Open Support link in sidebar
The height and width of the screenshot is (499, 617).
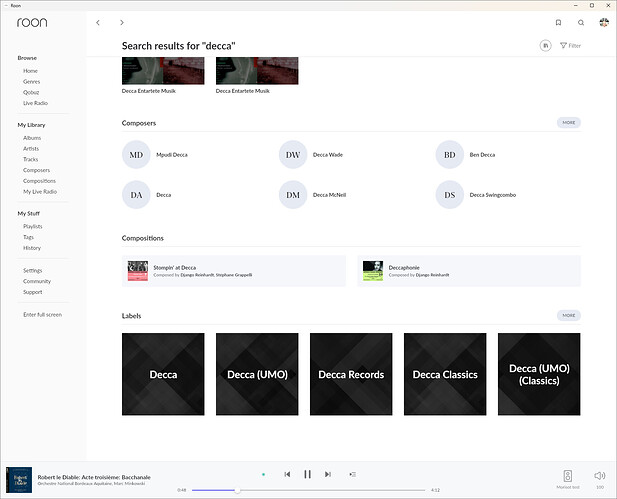click(x=32, y=292)
